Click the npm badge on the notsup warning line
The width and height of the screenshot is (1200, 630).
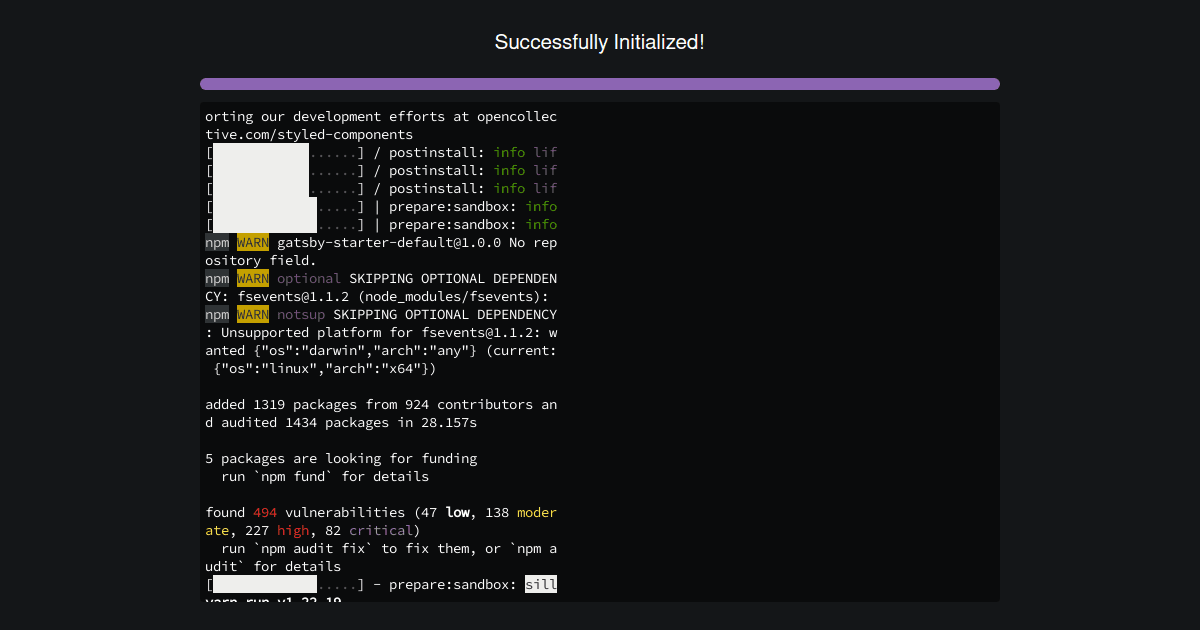tap(217, 314)
